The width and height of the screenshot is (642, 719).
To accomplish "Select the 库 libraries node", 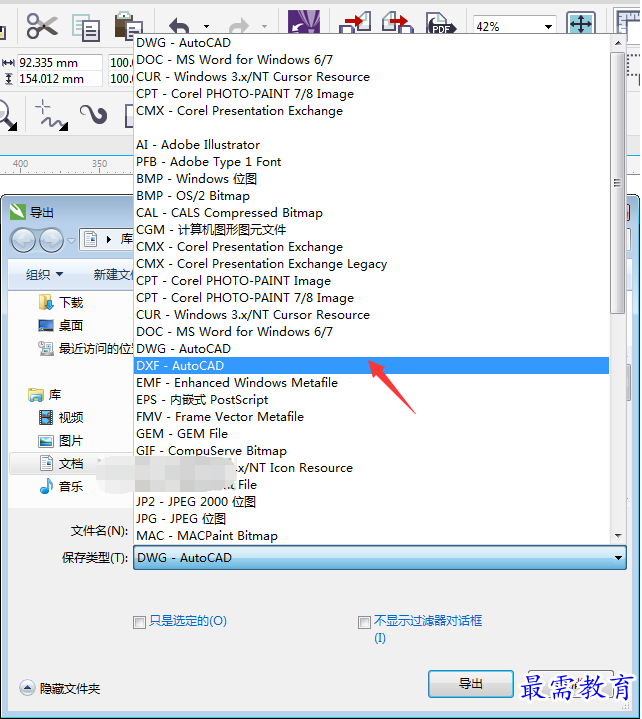I will point(44,394).
